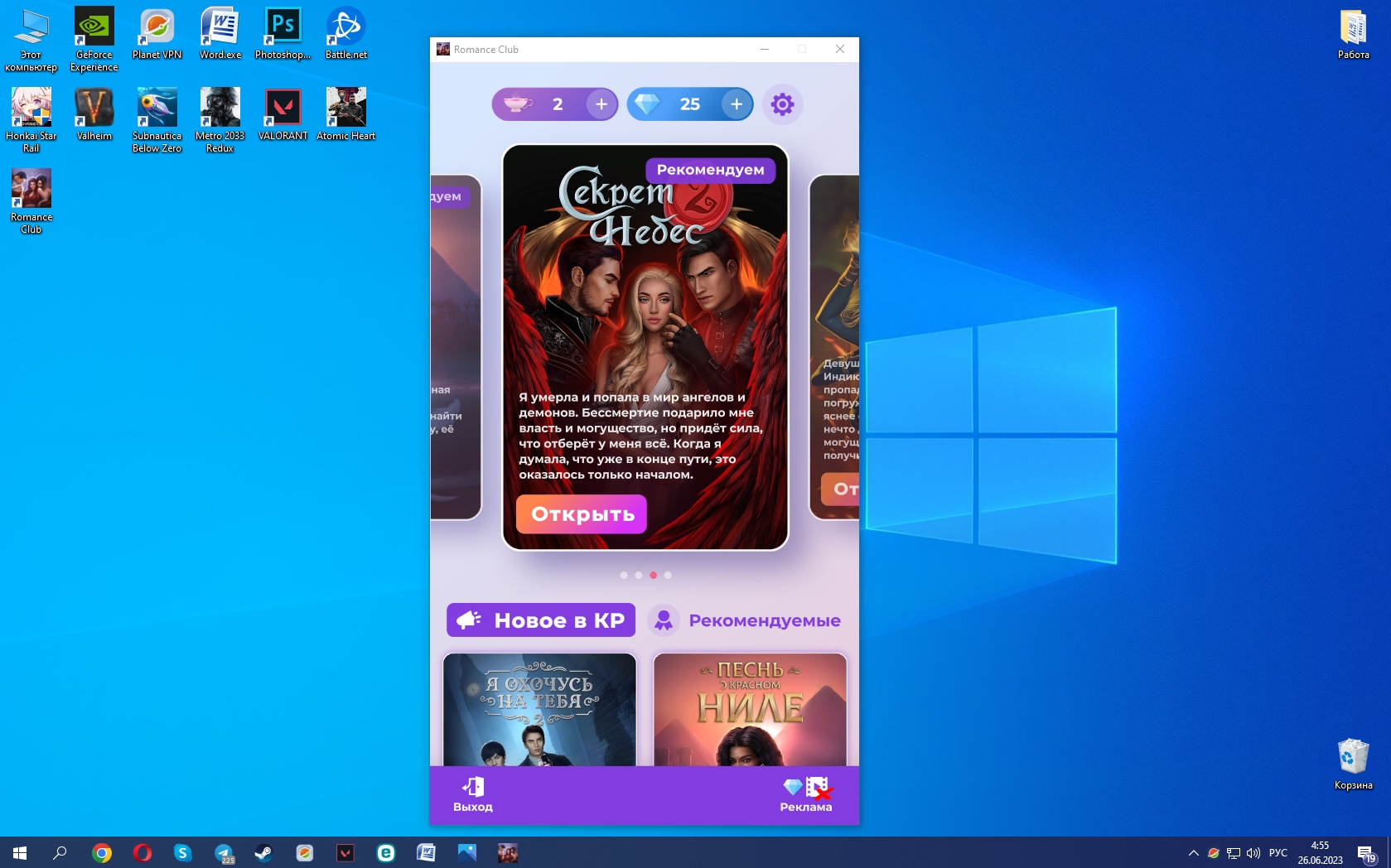1391x868 pixels.
Task: Open Skype from the taskbar
Action: coord(183,852)
